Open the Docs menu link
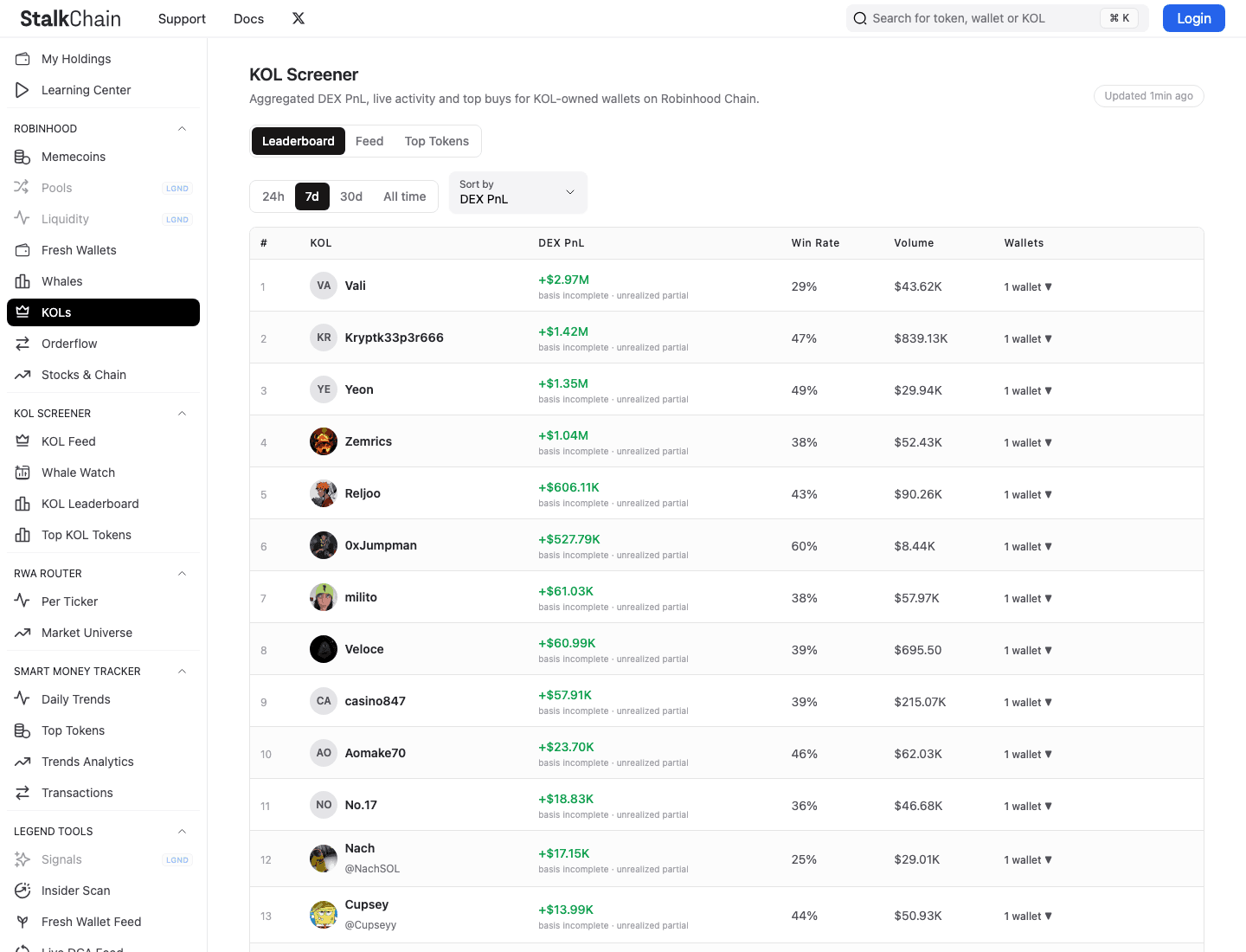The image size is (1246, 952). (x=248, y=19)
